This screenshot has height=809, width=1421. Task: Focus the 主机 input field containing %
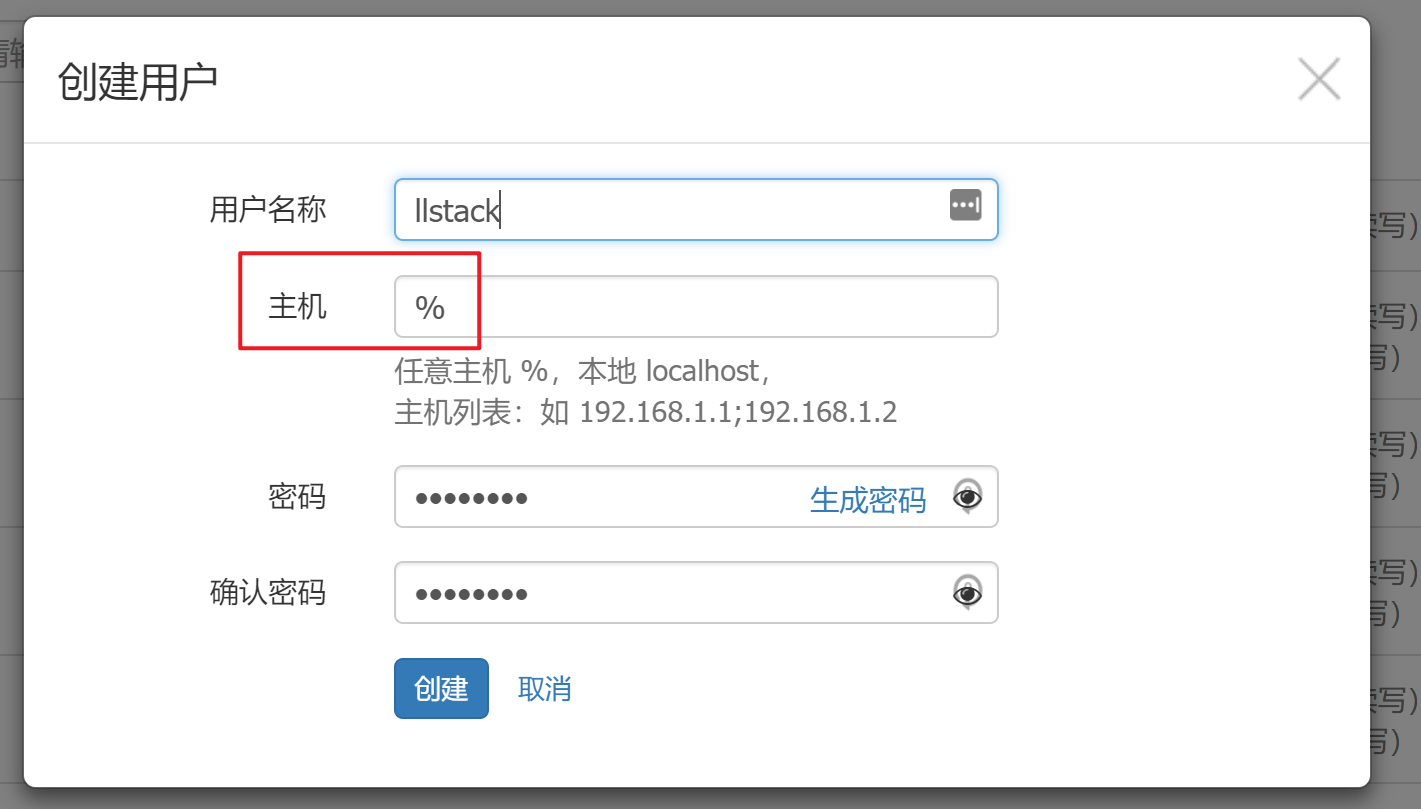point(696,306)
